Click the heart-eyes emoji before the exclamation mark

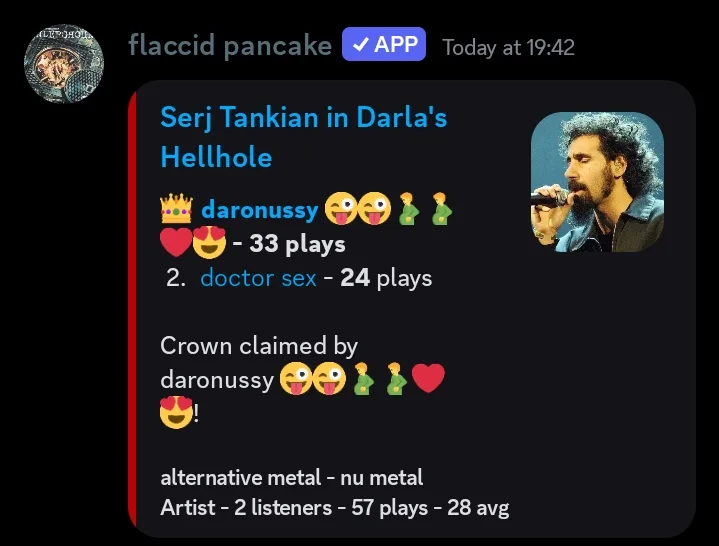(x=176, y=412)
